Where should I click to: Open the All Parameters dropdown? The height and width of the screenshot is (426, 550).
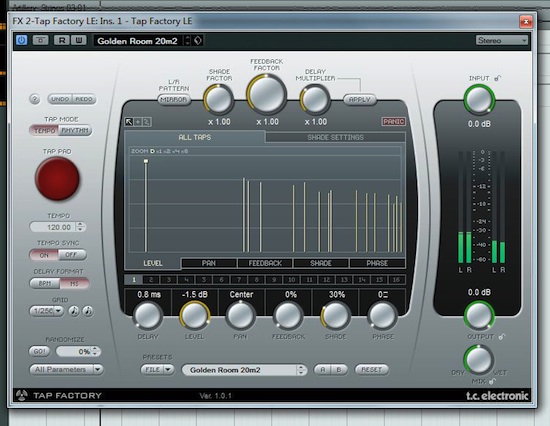(66, 370)
